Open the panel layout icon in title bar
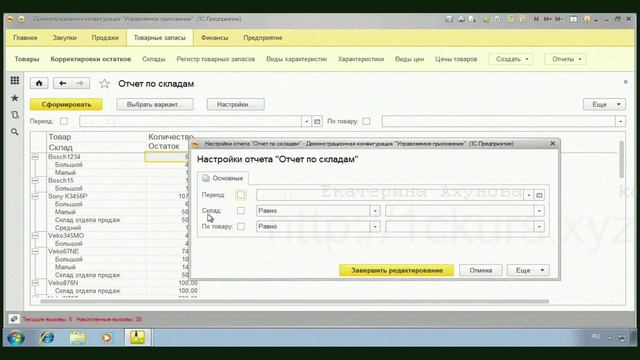 [573, 19]
